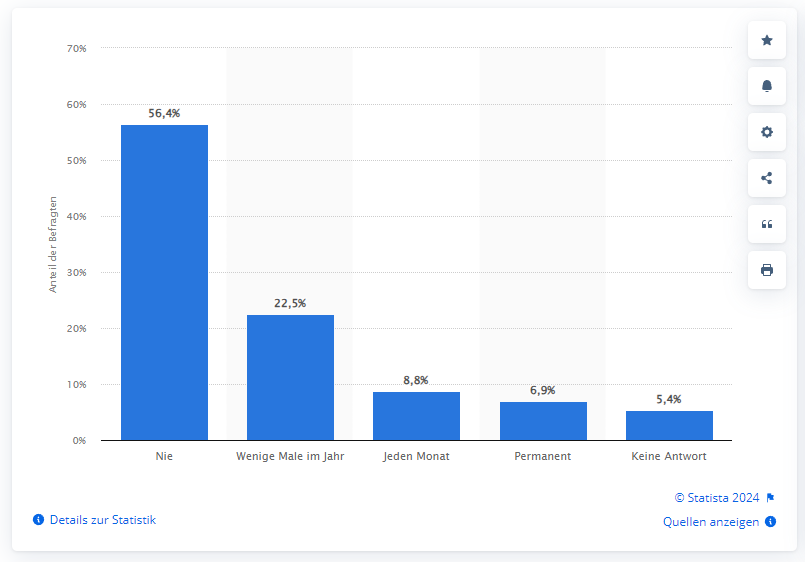Click the bell notification icon
Image resolution: width=805 pixels, height=562 pixels.
(766, 86)
